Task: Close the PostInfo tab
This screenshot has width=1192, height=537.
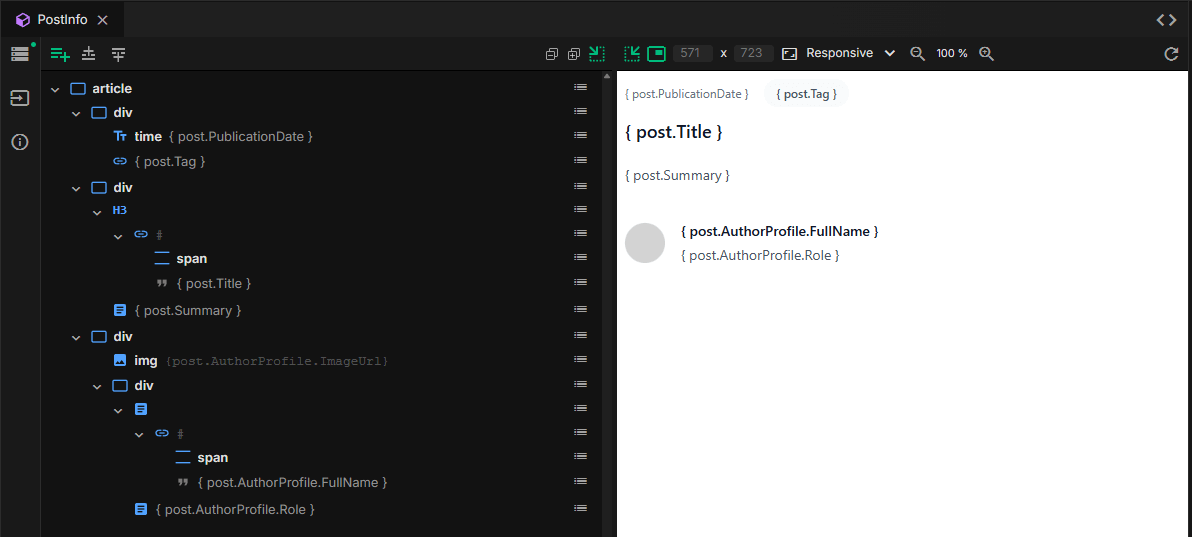Action: coord(103,20)
